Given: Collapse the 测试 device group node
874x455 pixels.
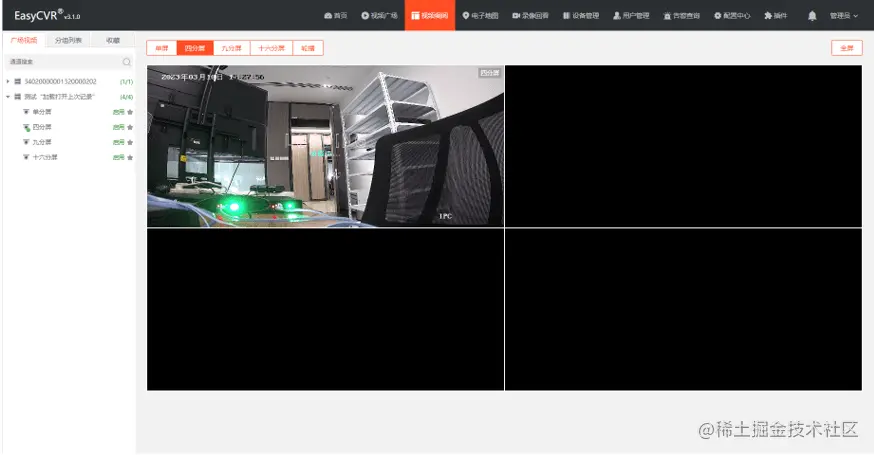Looking at the screenshot, I should coord(8,96).
